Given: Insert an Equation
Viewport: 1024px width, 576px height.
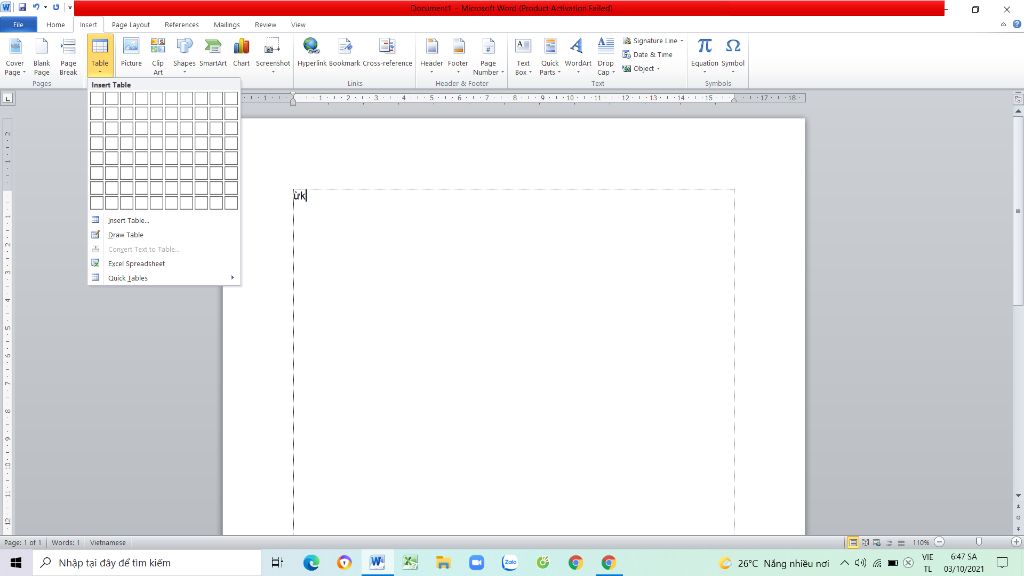Looking at the screenshot, I should click(704, 55).
